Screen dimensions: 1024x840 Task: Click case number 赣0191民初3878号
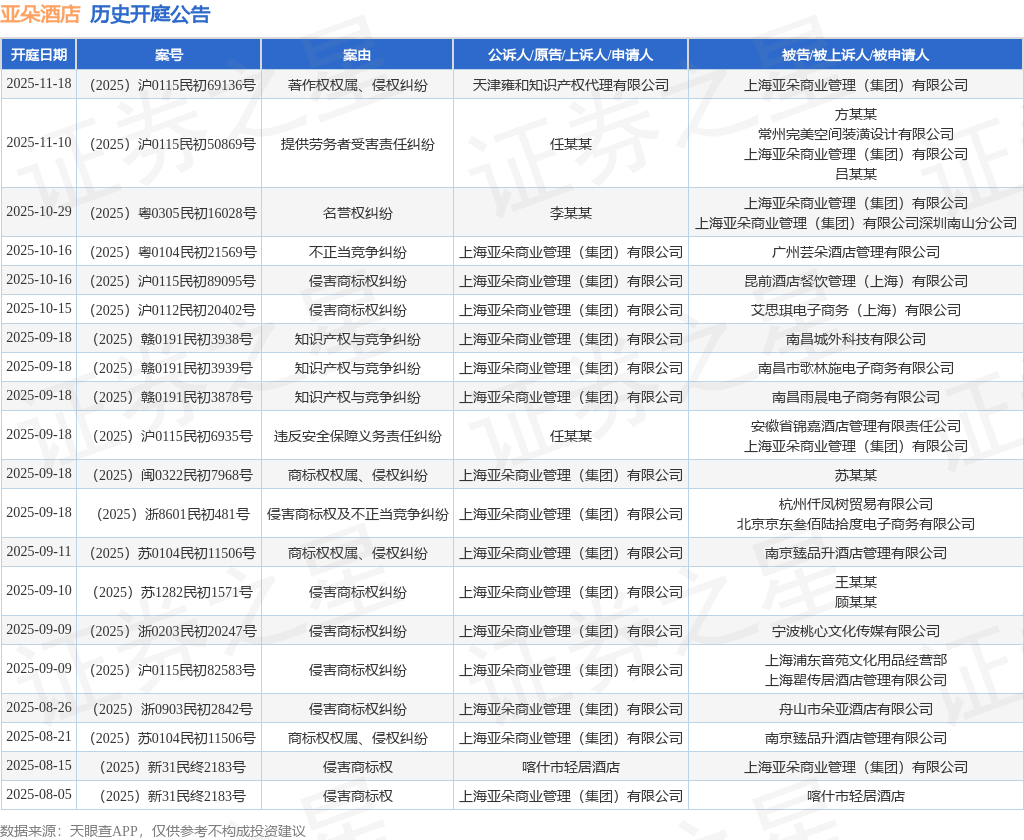(172, 397)
